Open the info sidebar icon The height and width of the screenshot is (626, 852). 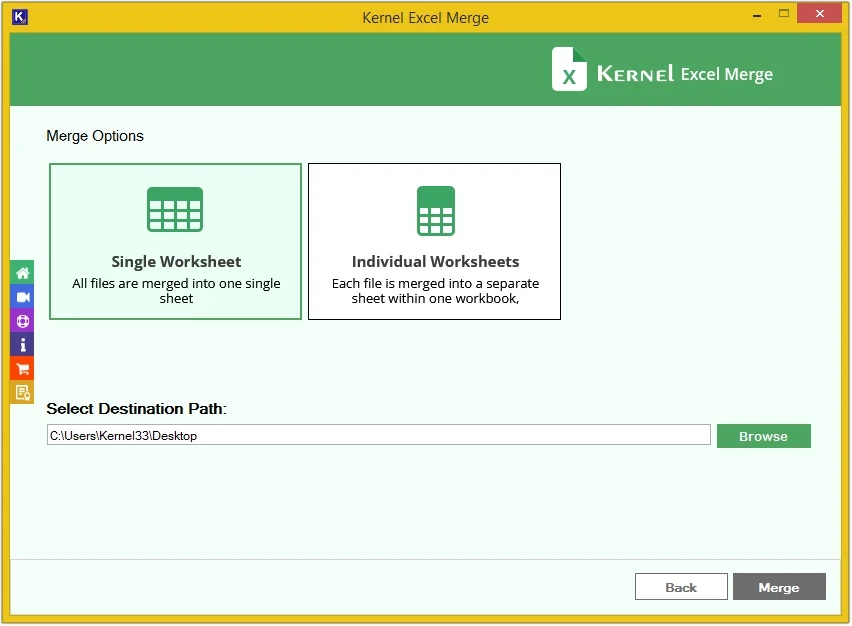pos(22,345)
